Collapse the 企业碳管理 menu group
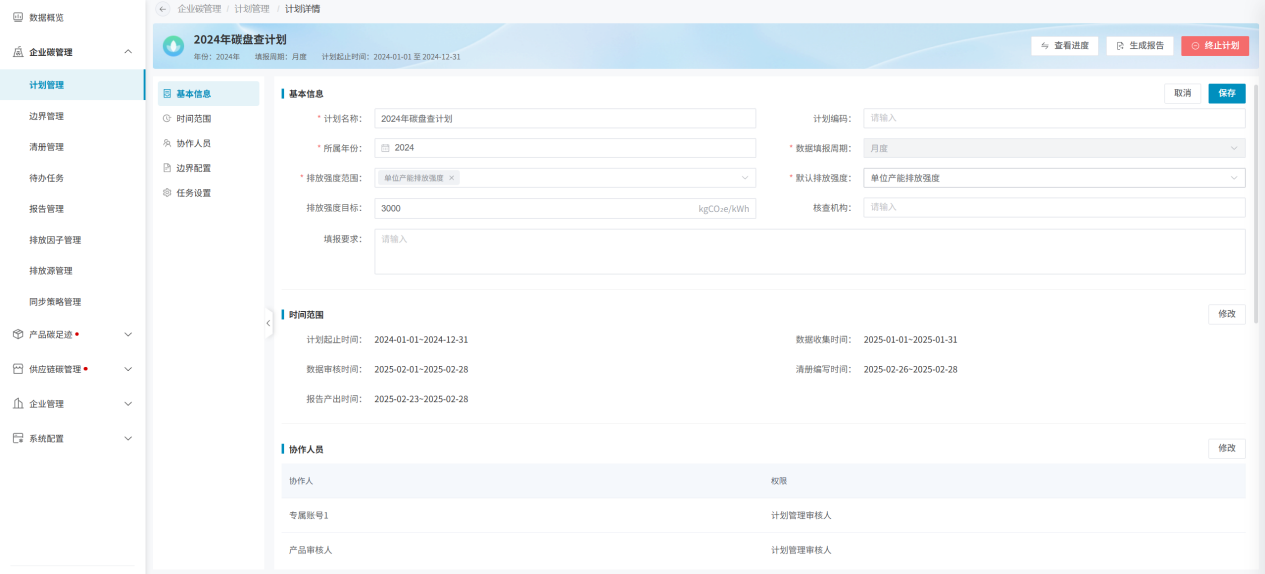 (x=127, y=52)
